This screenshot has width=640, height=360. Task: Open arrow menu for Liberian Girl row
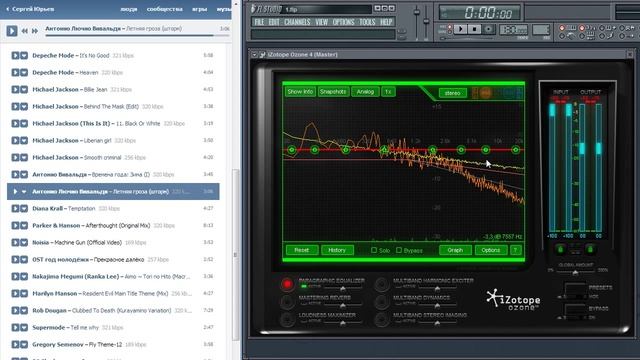24,140
